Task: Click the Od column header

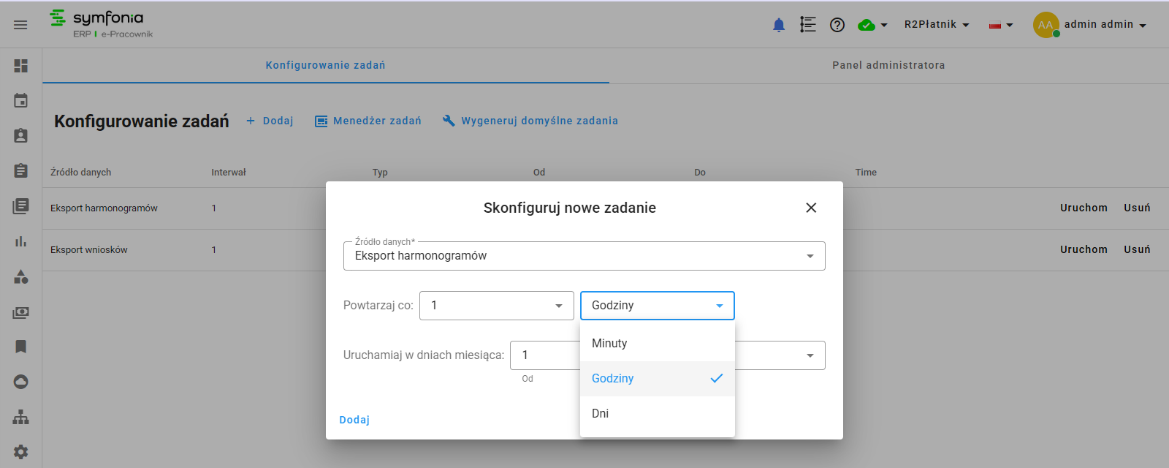Action: tap(539, 172)
